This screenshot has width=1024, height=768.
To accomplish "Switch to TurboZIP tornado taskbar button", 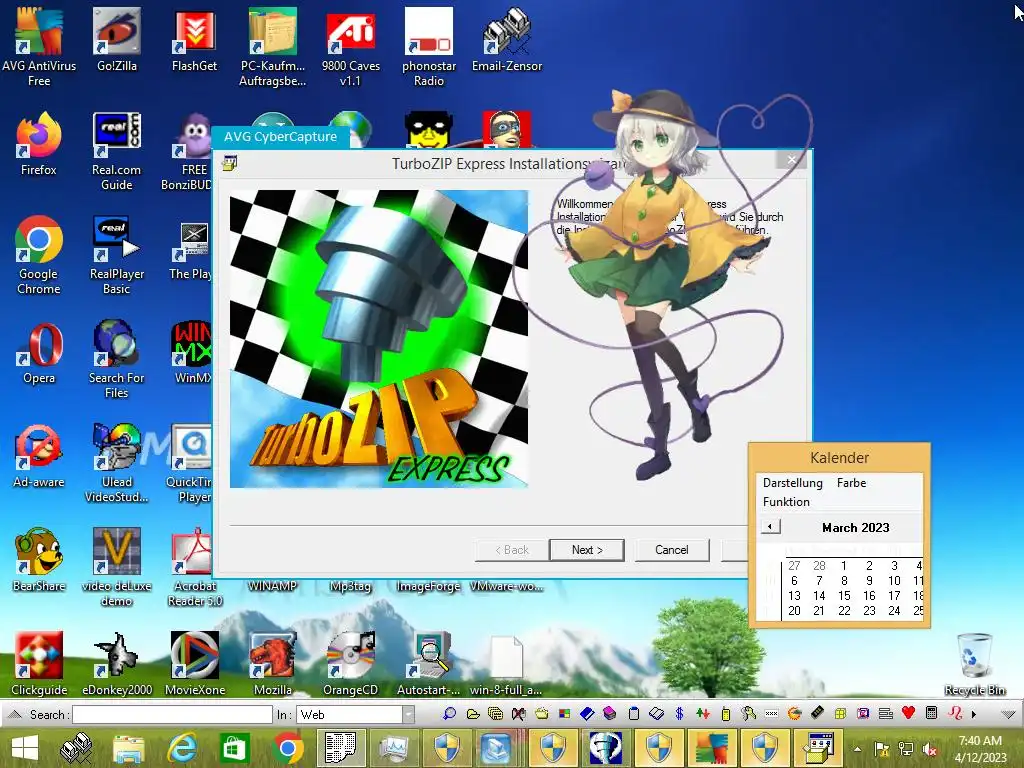I will pyautogui.click(x=605, y=748).
